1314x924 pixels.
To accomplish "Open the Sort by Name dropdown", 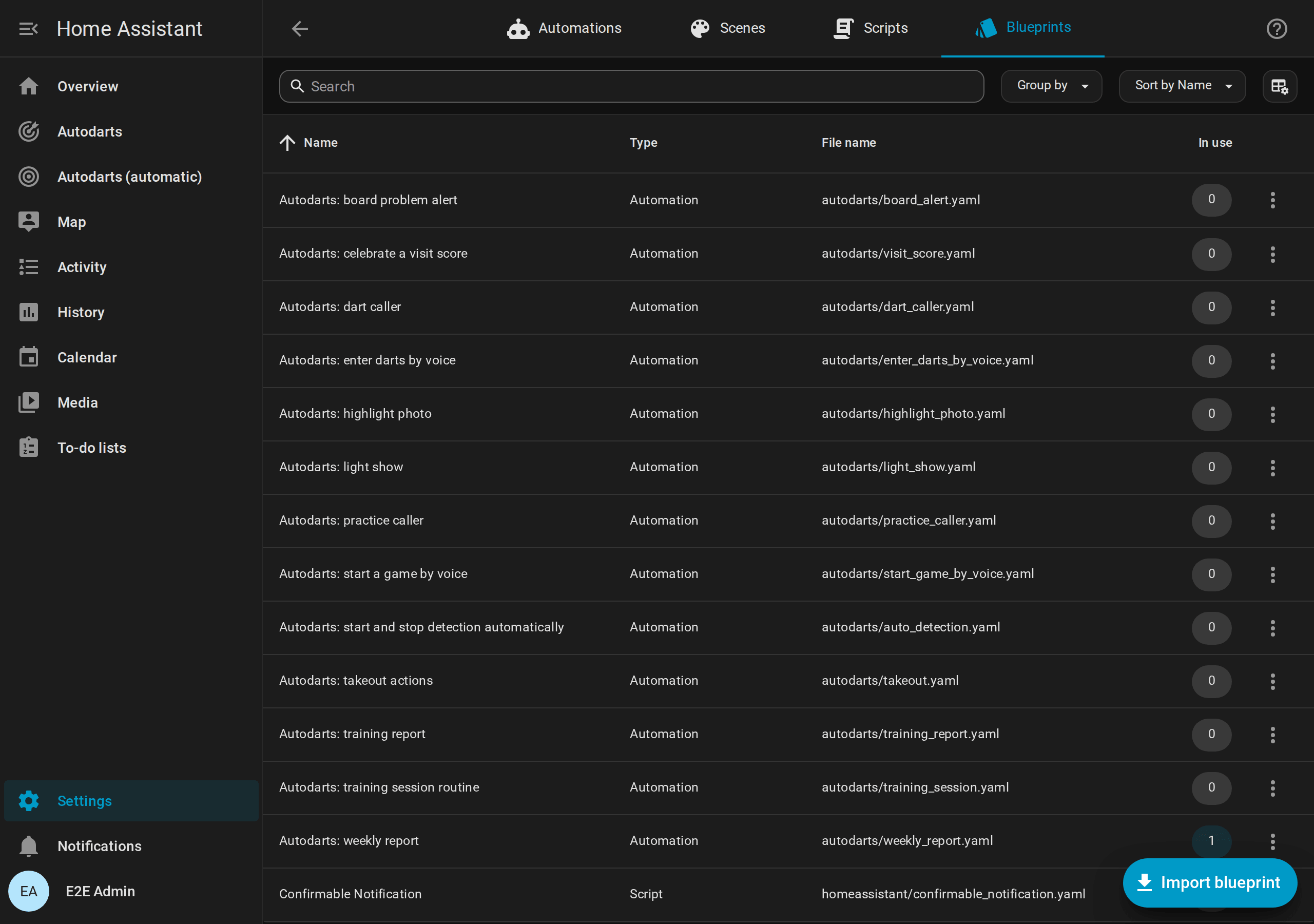I will [1182, 86].
